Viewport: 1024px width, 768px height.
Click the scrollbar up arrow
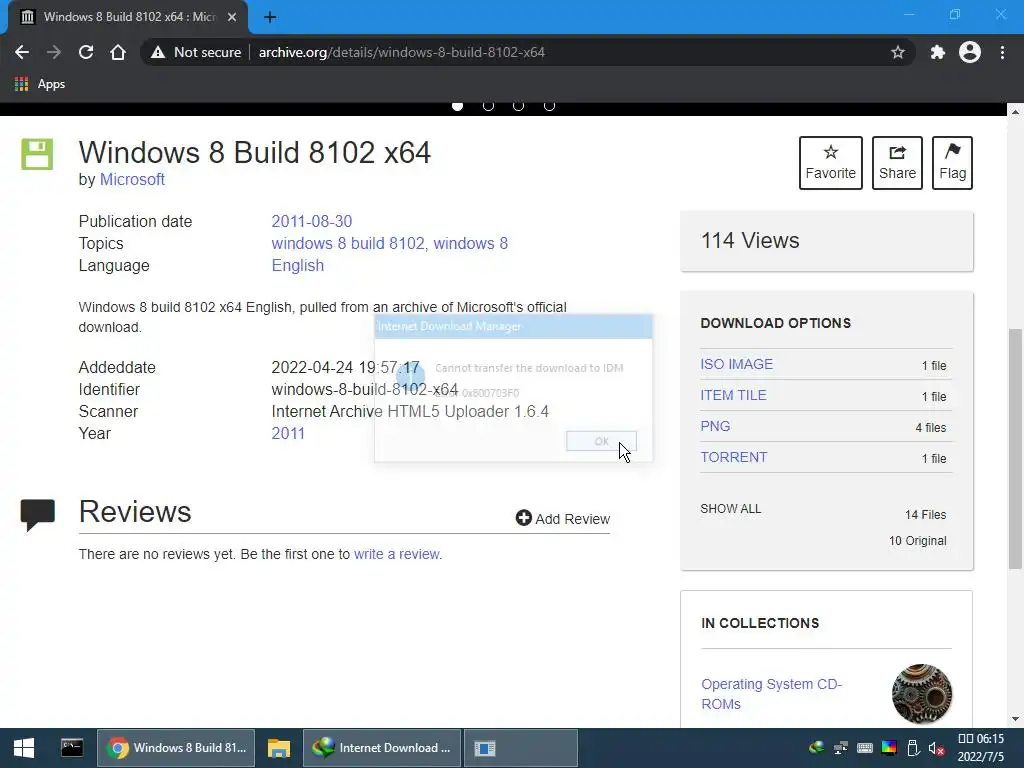pos(1015,112)
